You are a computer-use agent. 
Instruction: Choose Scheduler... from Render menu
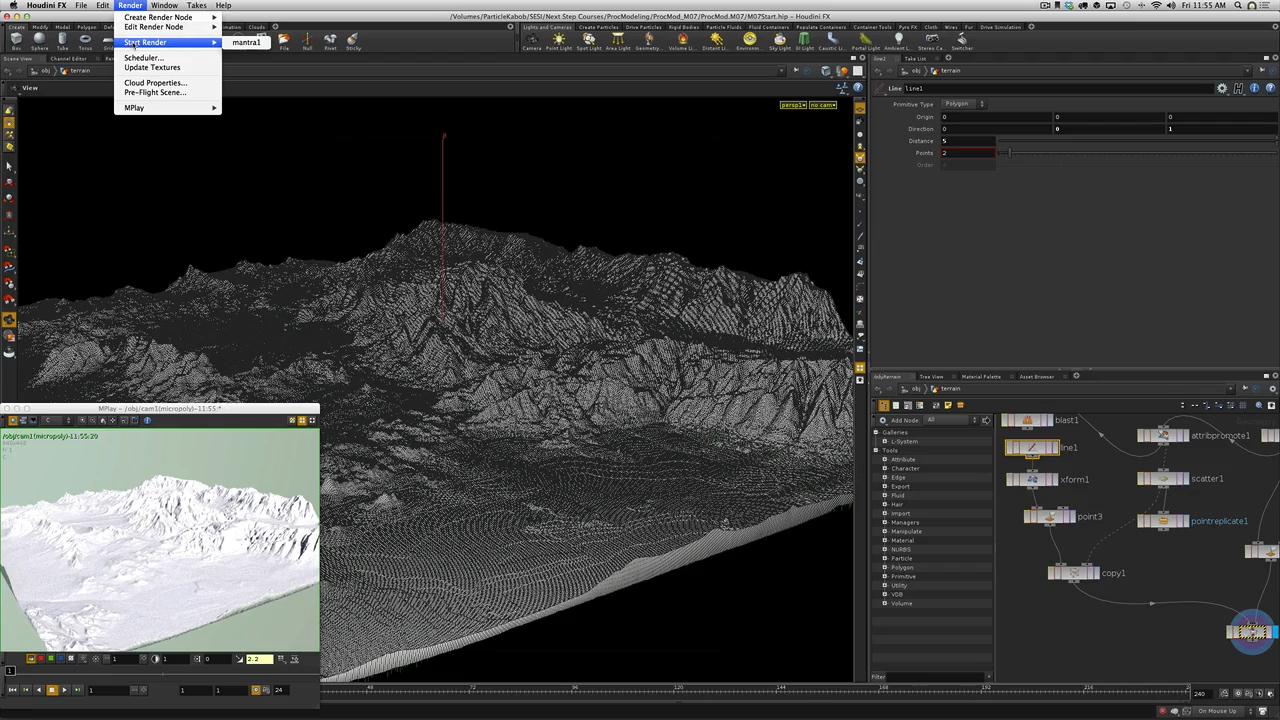167,58
